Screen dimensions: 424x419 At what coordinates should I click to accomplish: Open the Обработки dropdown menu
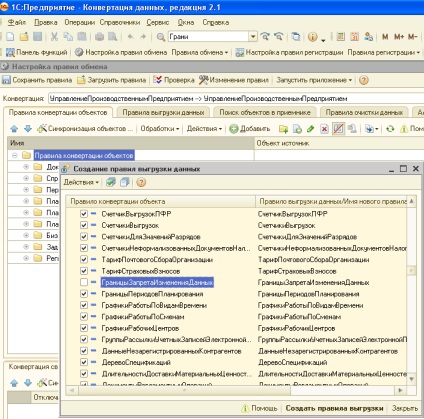160,129
